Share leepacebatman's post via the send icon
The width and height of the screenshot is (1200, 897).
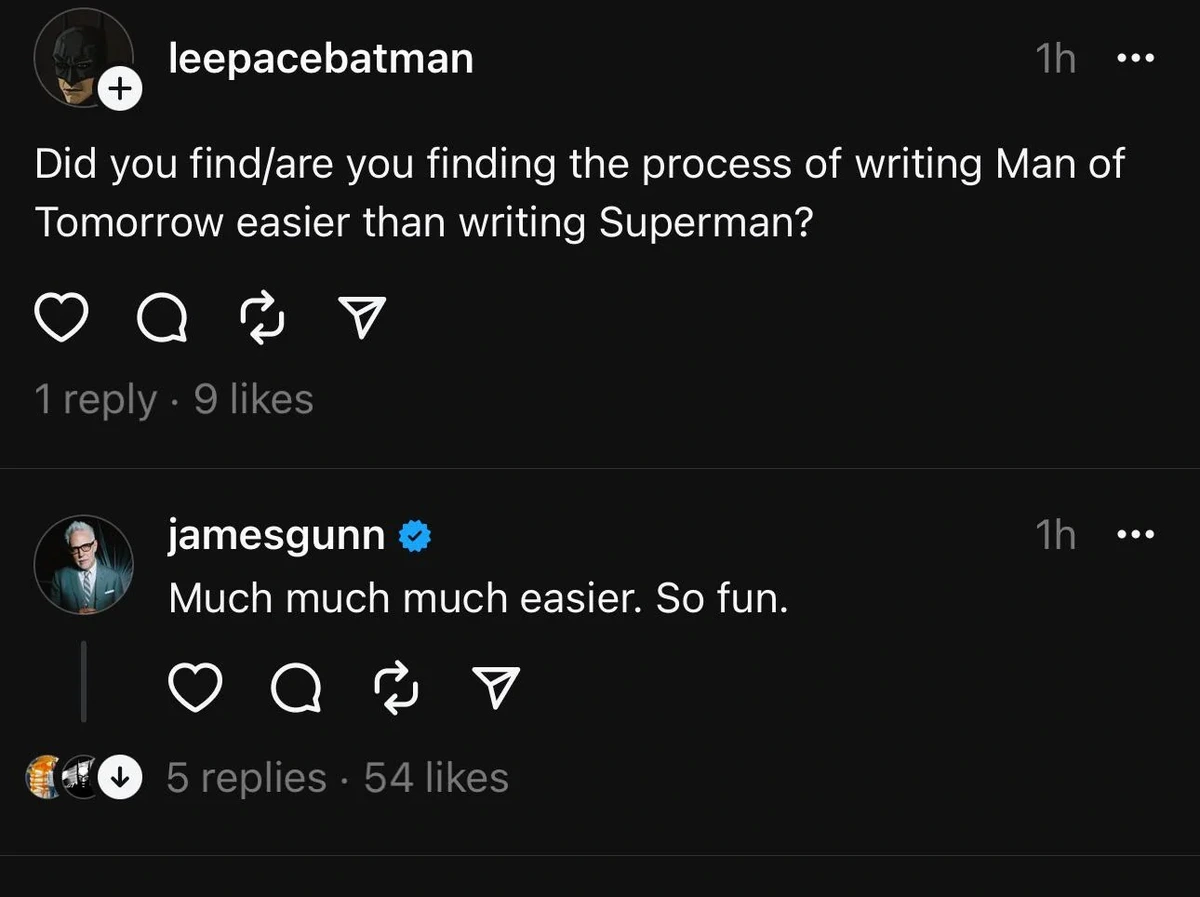tap(363, 318)
